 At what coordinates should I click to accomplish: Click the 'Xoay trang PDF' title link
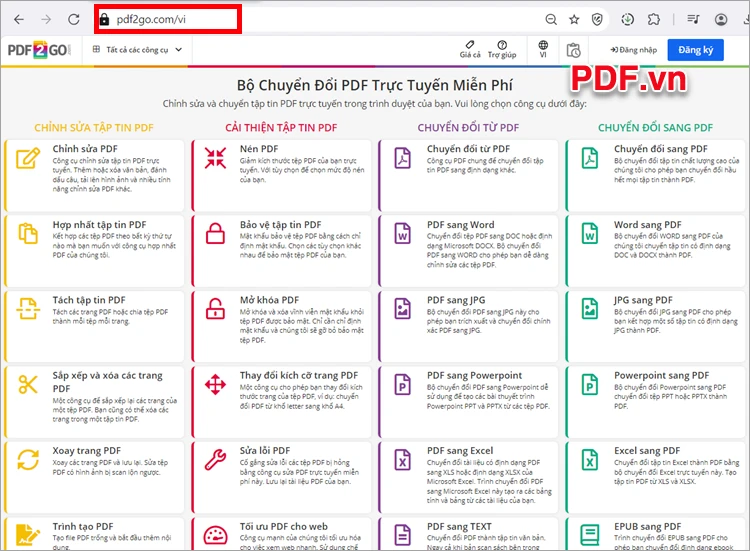pos(87,451)
